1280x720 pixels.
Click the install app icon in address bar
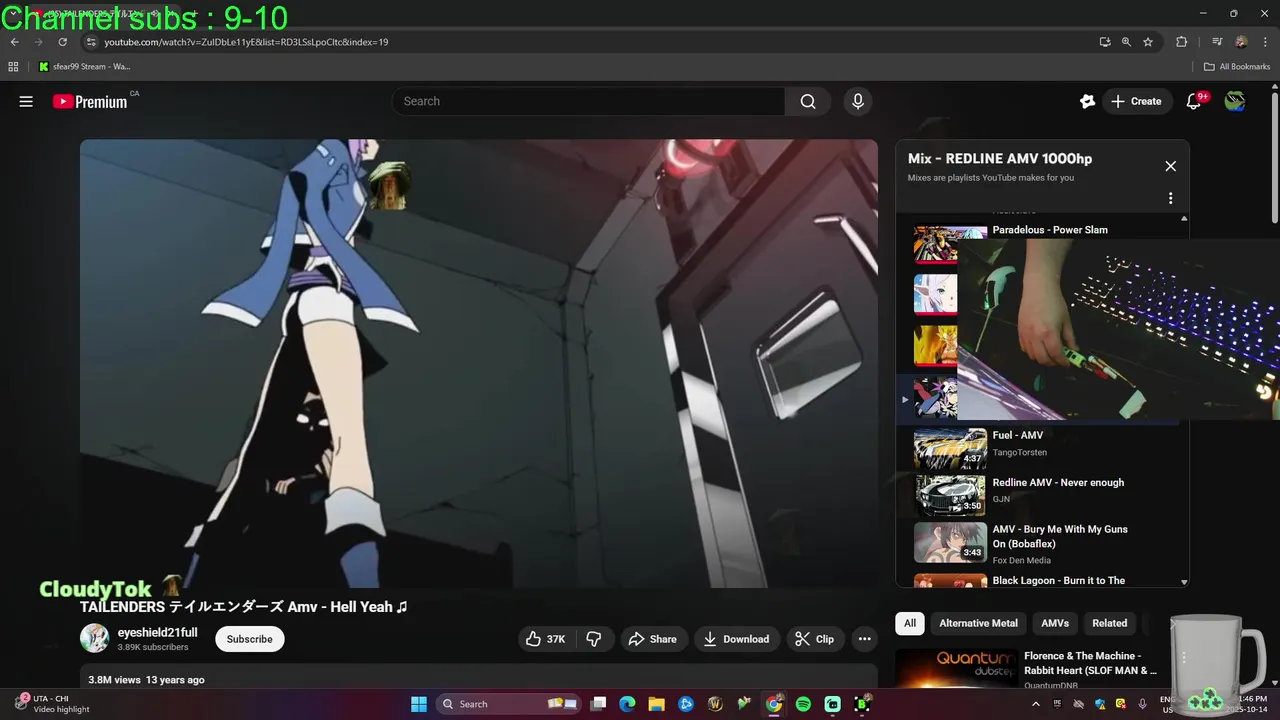(x=1104, y=42)
